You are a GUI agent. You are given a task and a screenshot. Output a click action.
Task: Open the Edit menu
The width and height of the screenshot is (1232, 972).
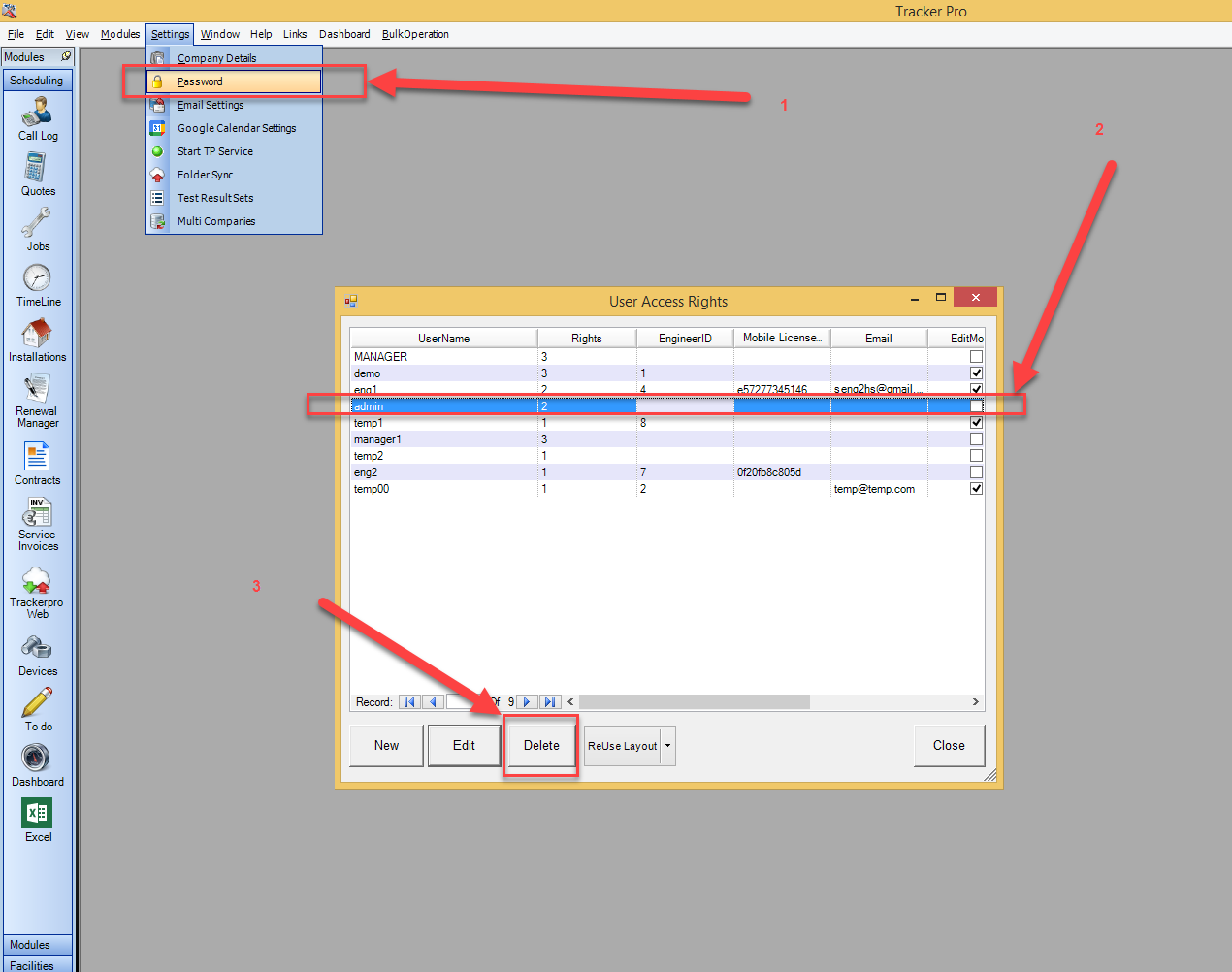tap(45, 34)
